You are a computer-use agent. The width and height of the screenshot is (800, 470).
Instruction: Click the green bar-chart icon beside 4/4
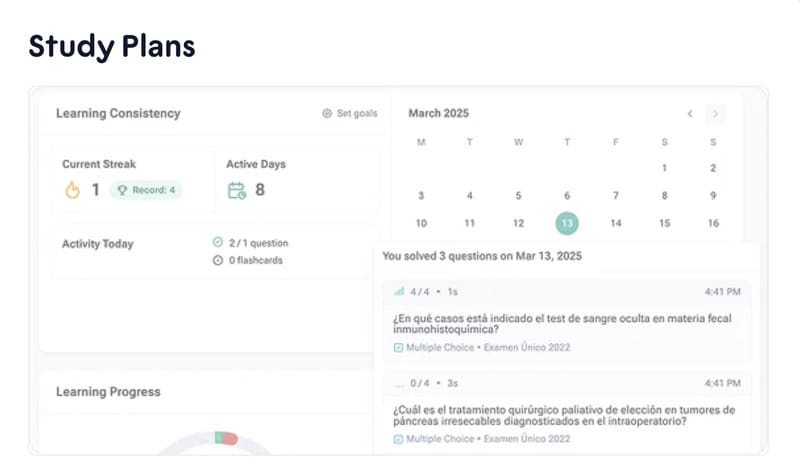pyautogui.click(x=399, y=292)
